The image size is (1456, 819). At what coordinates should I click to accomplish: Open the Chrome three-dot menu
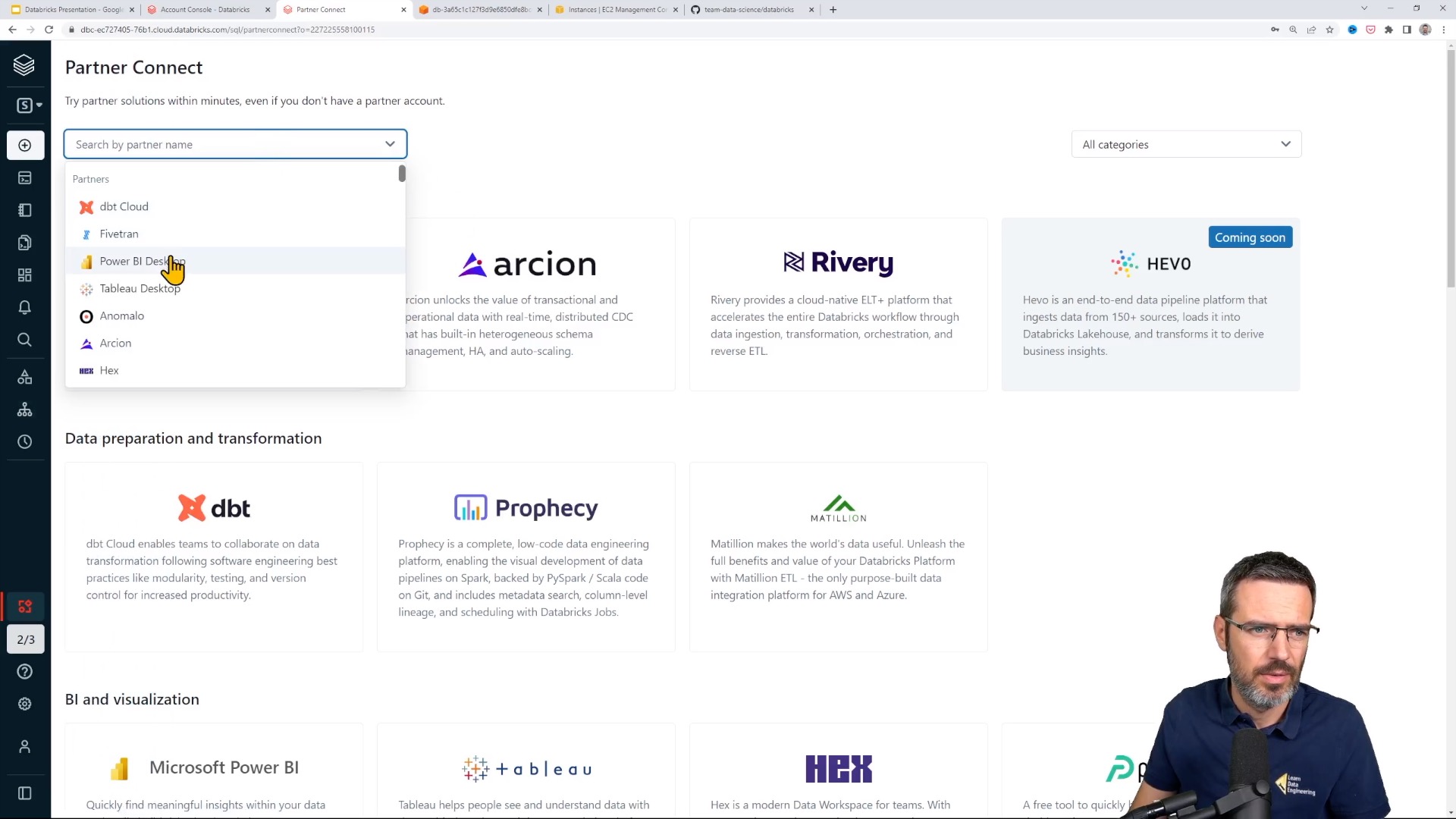pyautogui.click(x=1443, y=30)
